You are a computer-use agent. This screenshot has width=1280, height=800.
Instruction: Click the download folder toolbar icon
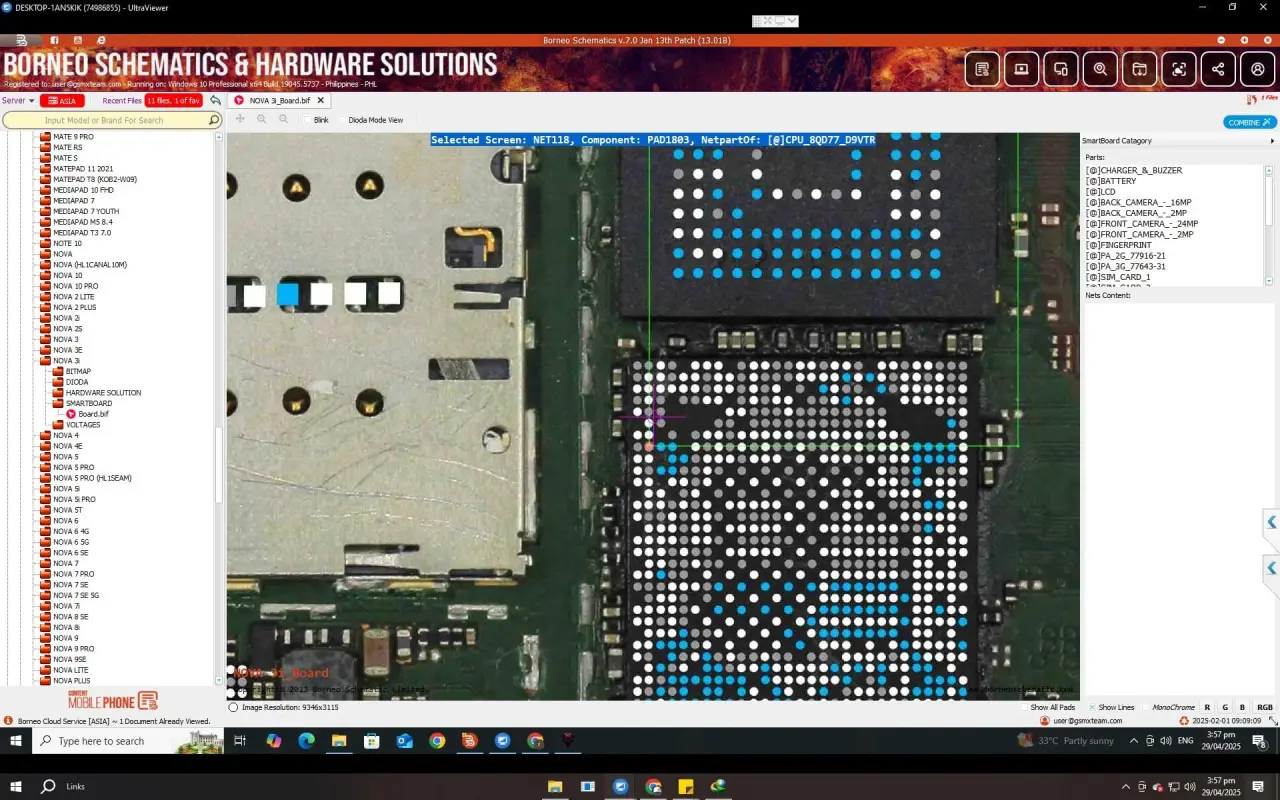[1139, 69]
